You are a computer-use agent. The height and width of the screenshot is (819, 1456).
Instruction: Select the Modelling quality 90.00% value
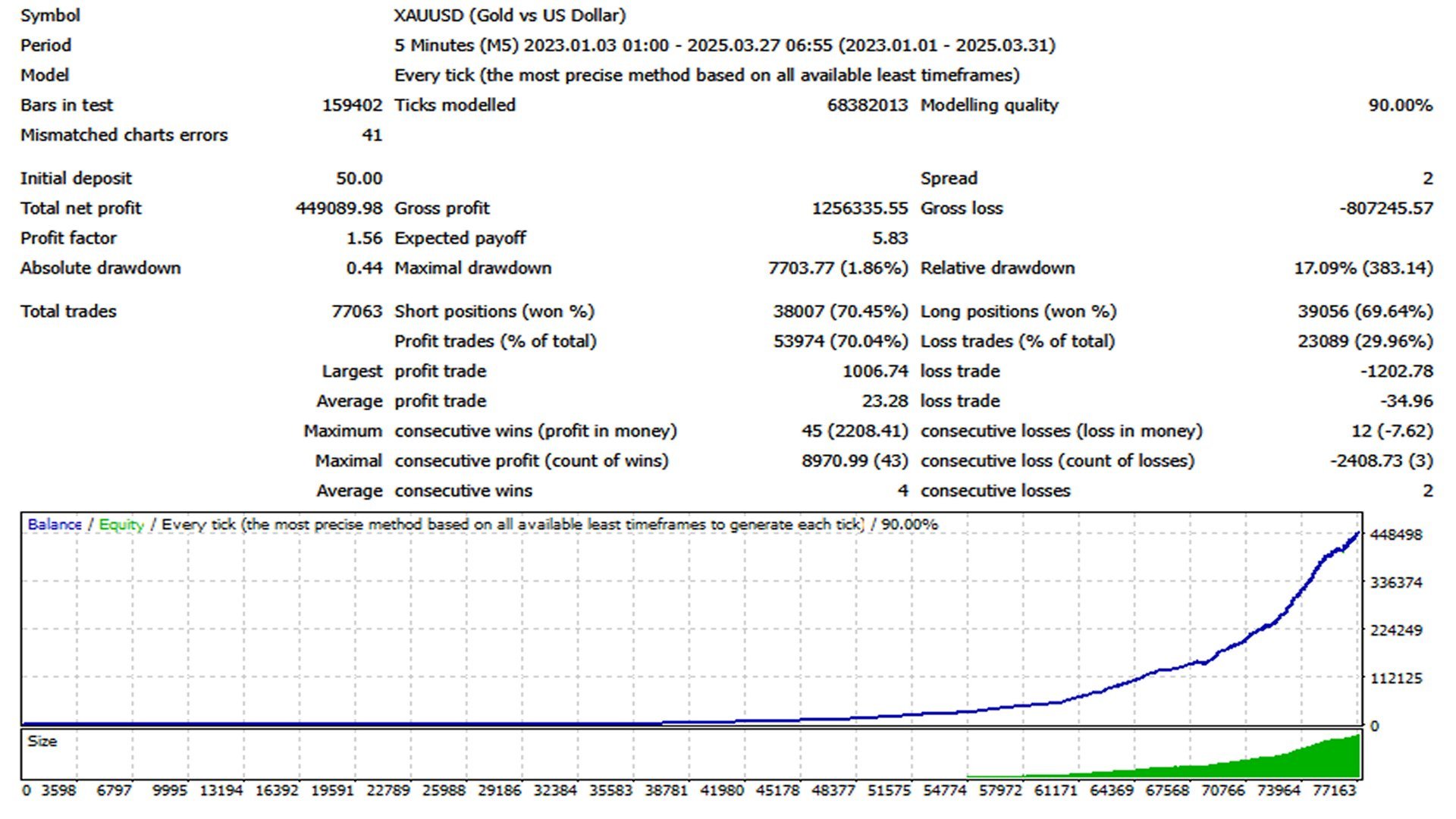(1400, 105)
